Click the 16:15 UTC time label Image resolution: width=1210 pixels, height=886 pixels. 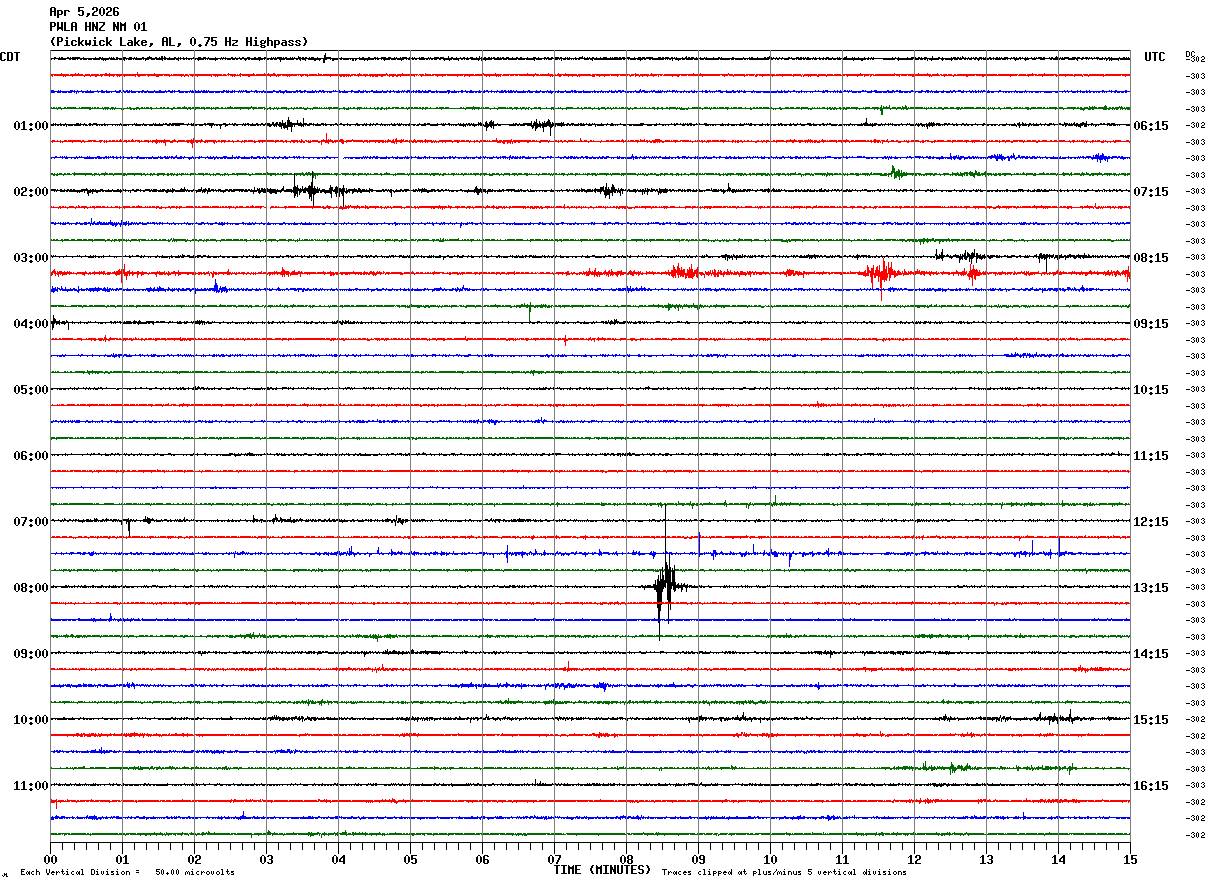tap(1151, 786)
